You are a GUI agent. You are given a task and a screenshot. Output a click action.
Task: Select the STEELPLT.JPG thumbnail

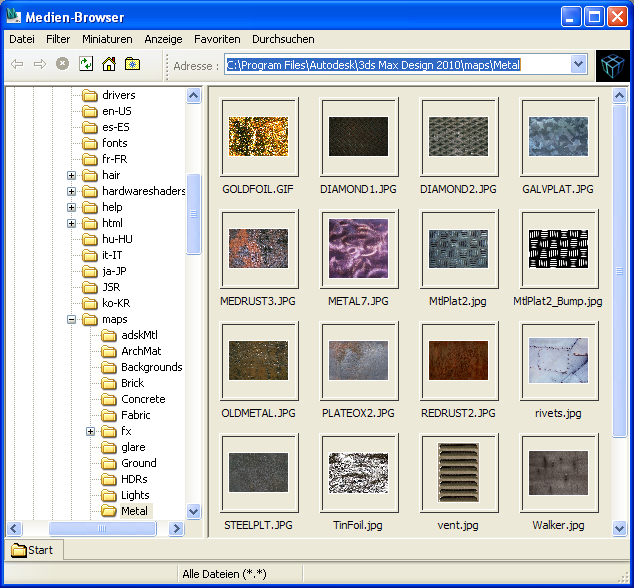(259, 473)
